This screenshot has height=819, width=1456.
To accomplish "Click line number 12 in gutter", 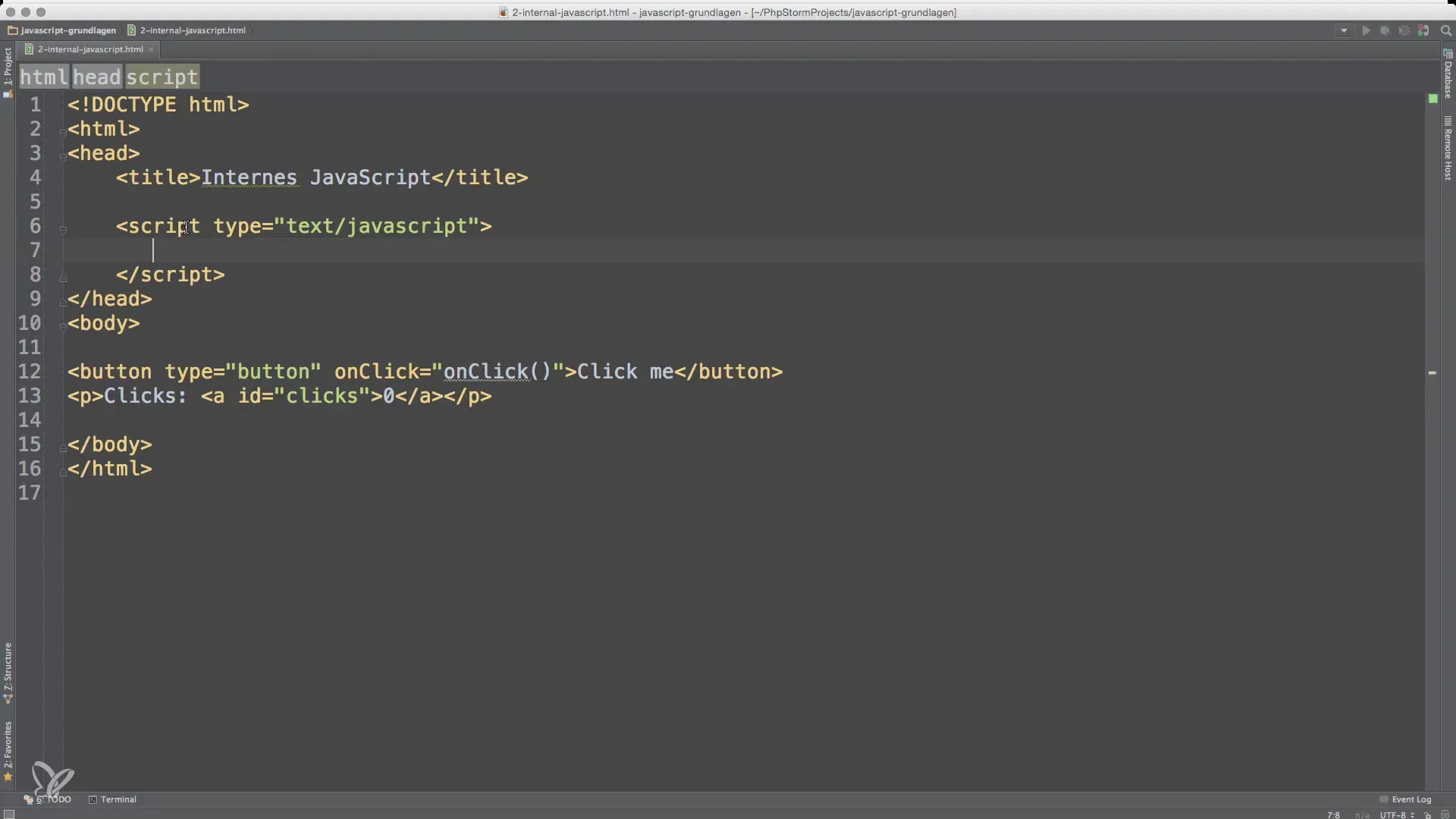I will [x=30, y=372].
